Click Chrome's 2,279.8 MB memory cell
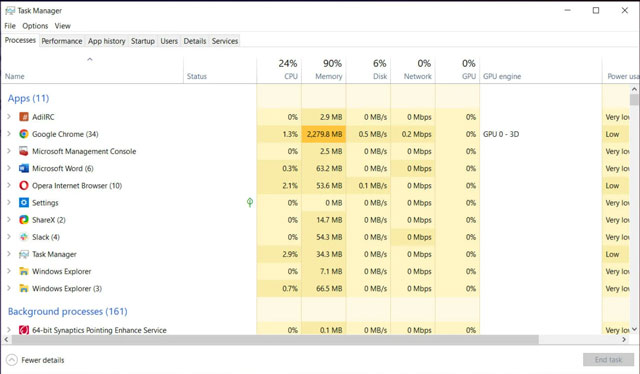640x374 pixels. tap(324, 134)
